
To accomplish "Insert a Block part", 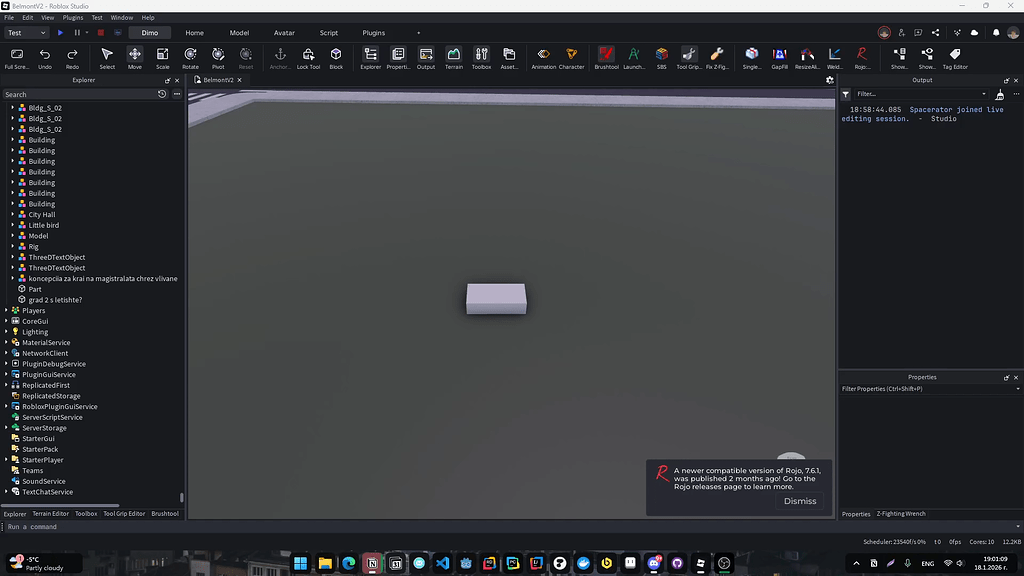I will (336, 57).
